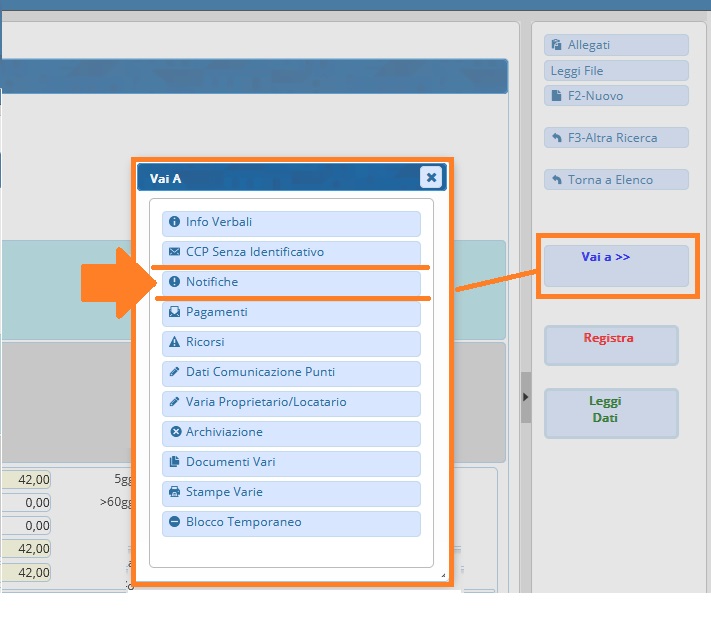Click the exclamation icon next to Notifiche
The width and height of the screenshot is (711, 625).
tap(175, 282)
